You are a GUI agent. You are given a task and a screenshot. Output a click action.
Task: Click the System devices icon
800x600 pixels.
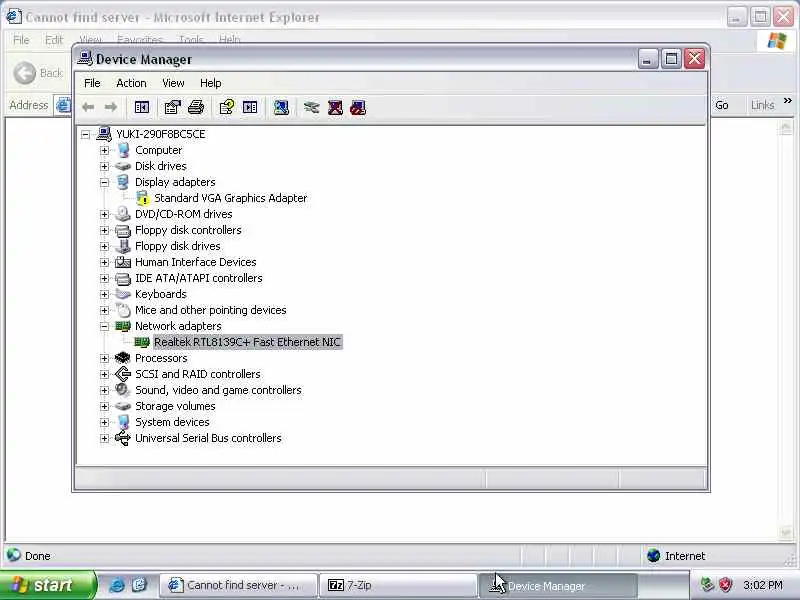[x=123, y=422]
